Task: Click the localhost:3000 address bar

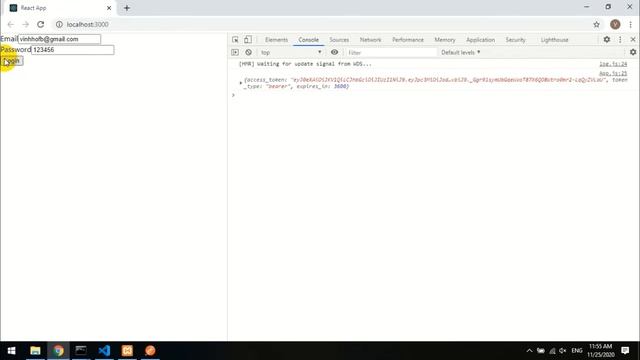Action: pos(322,24)
